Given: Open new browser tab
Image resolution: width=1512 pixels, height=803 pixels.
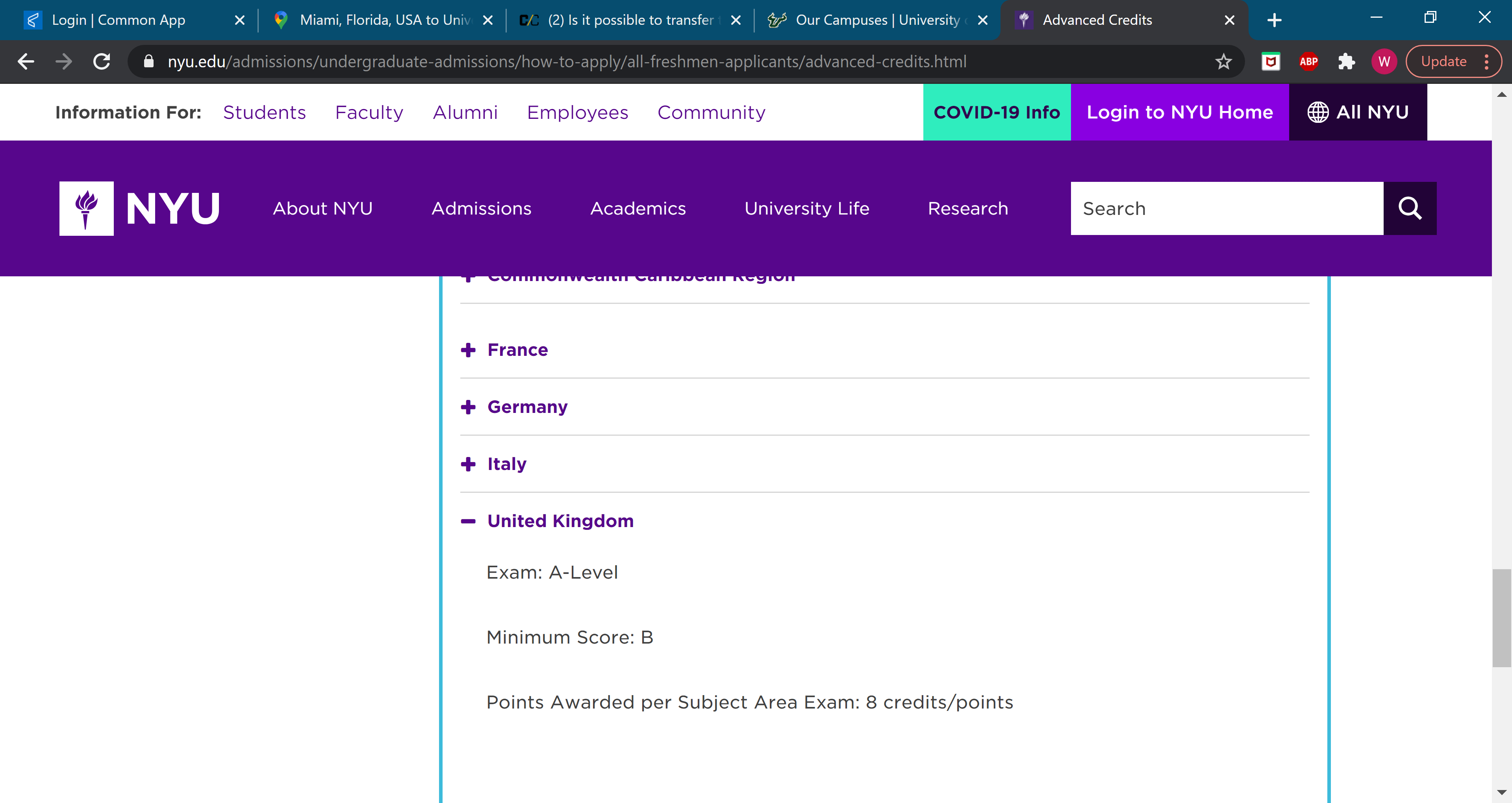Looking at the screenshot, I should tap(1274, 20).
